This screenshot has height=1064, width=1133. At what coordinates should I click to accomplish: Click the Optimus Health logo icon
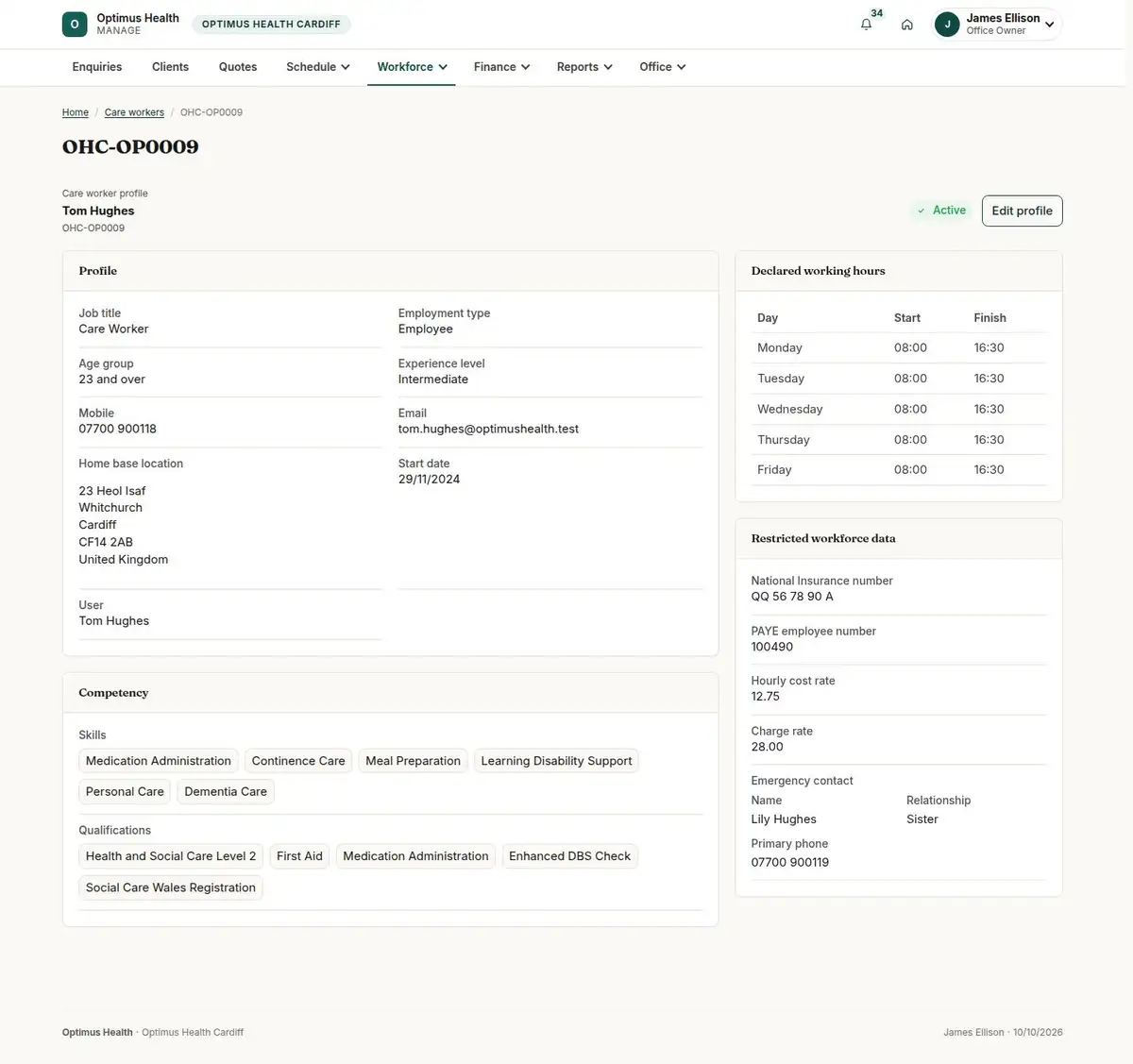point(75,25)
